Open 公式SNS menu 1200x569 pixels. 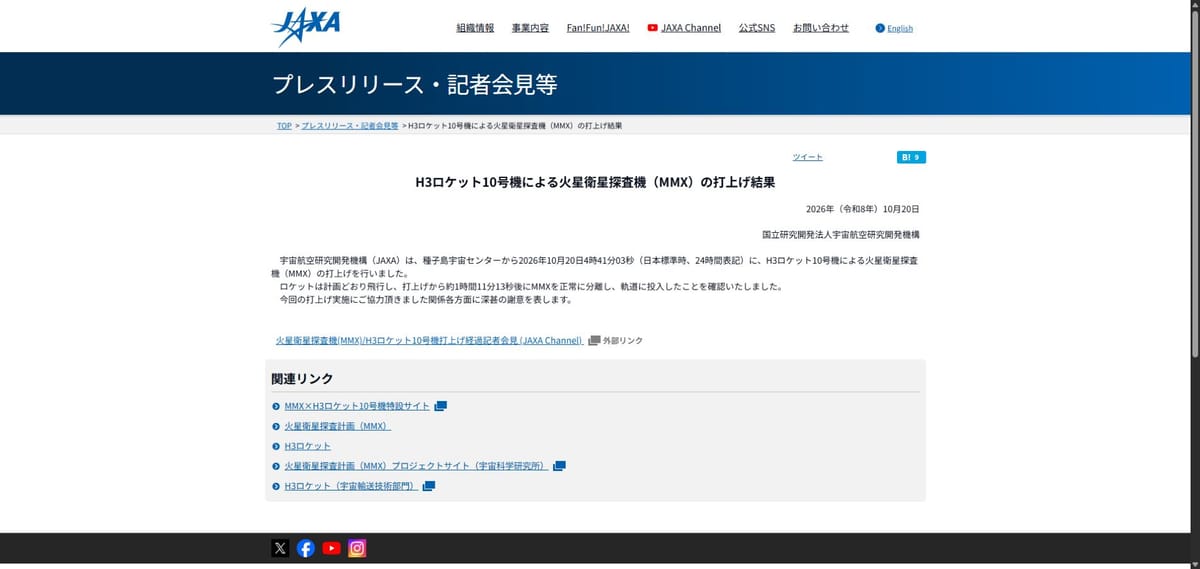(757, 28)
